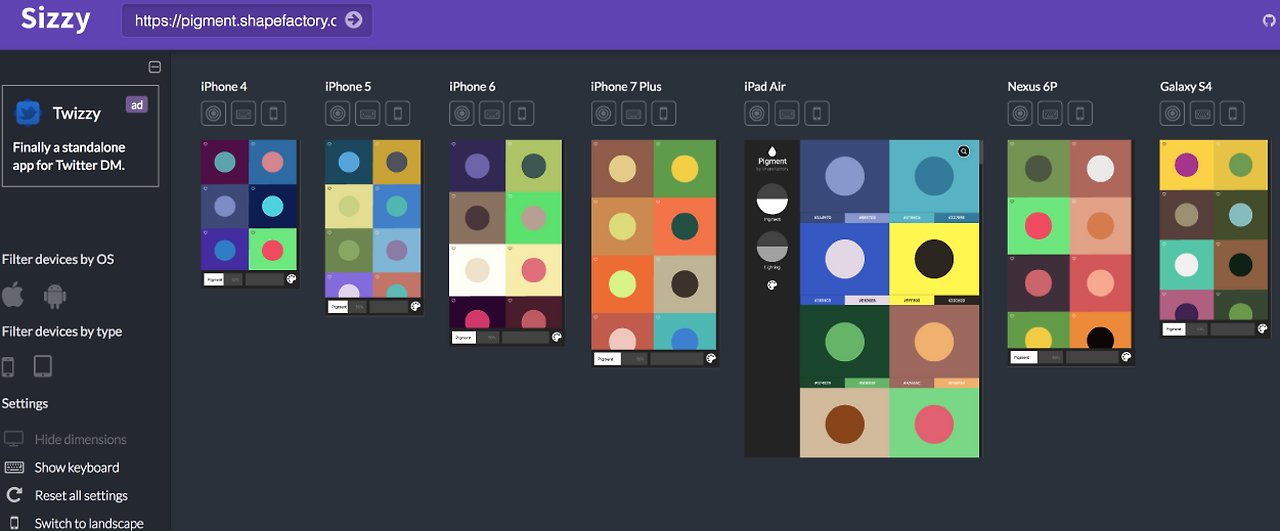This screenshot has height=531, width=1280.
Task: Open the GitHub icon in header
Action: click(1270, 20)
